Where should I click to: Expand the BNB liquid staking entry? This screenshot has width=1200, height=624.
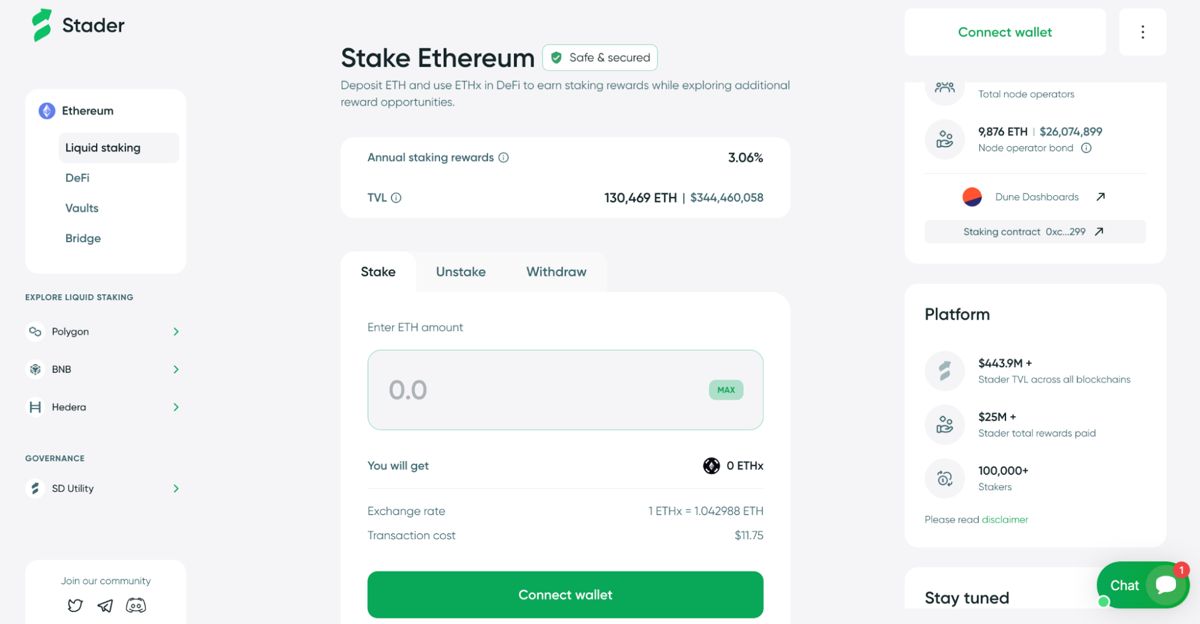176,370
